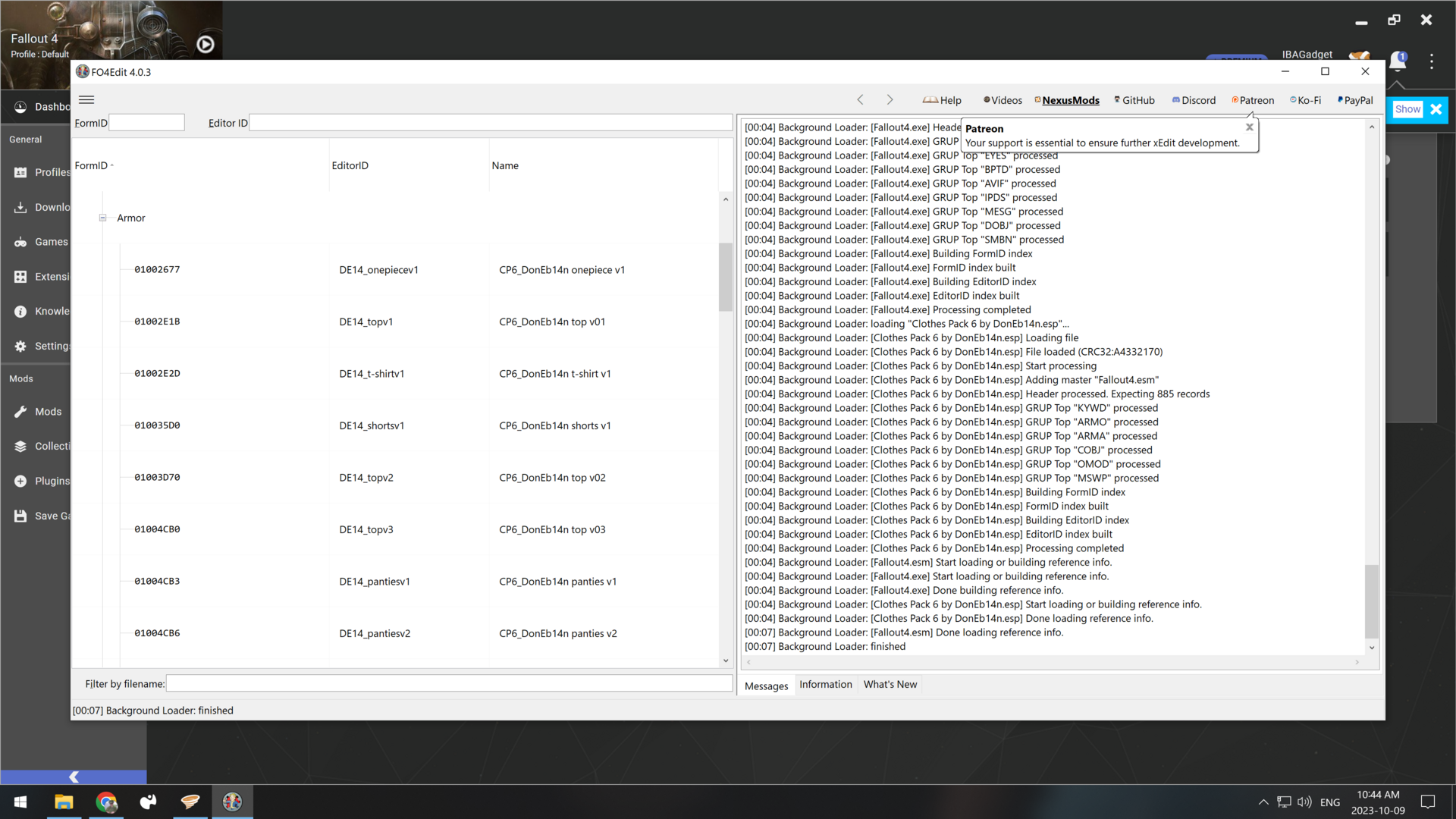Switch to the Messages tab
The height and width of the screenshot is (819, 1456).
click(x=766, y=686)
